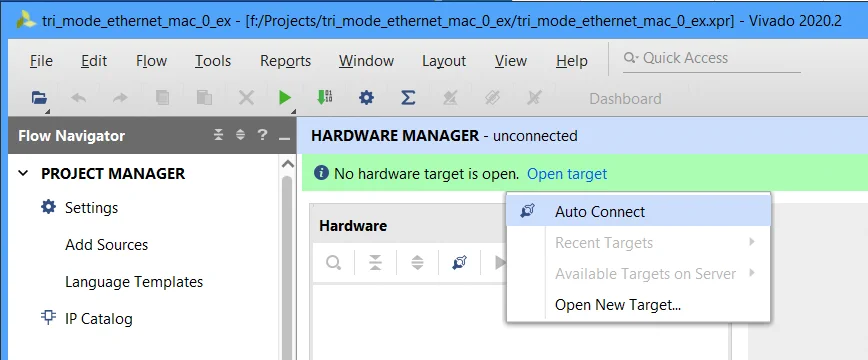Click the Hardware panel title
The image size is (868, 360).
353,225
